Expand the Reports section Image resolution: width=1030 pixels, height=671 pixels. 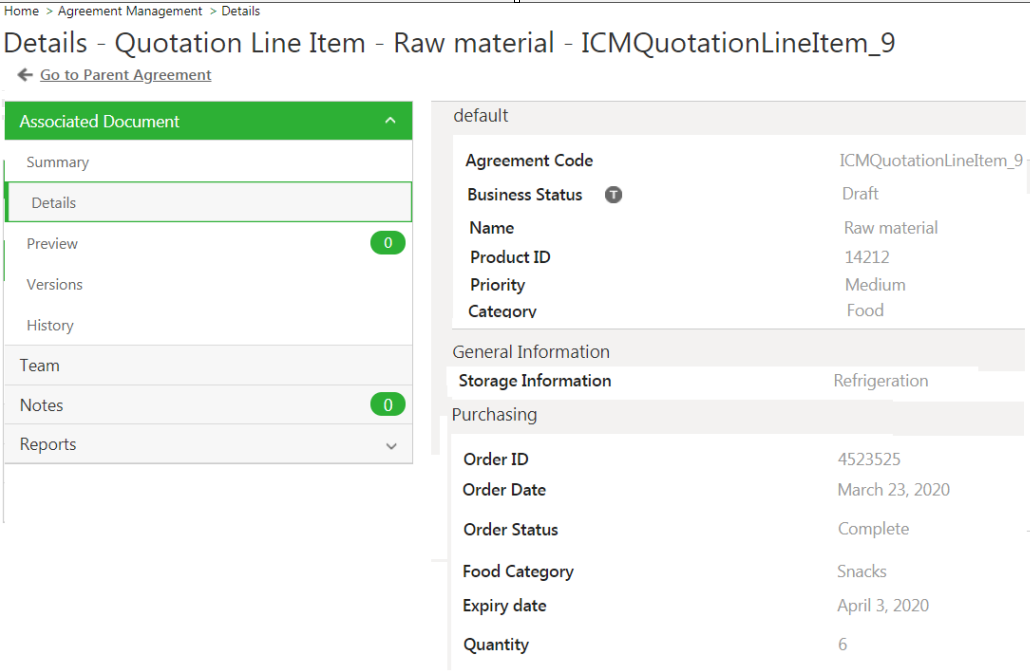click(391, 446)
